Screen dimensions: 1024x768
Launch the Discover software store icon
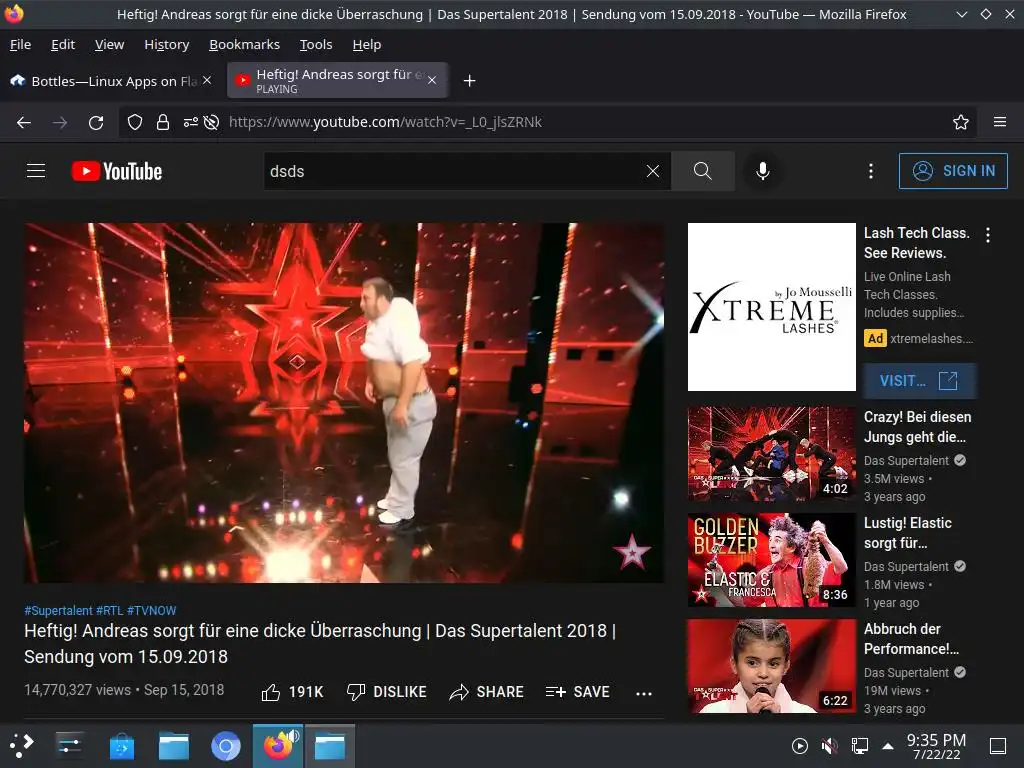pyautogui.click(x=121, y=746)
